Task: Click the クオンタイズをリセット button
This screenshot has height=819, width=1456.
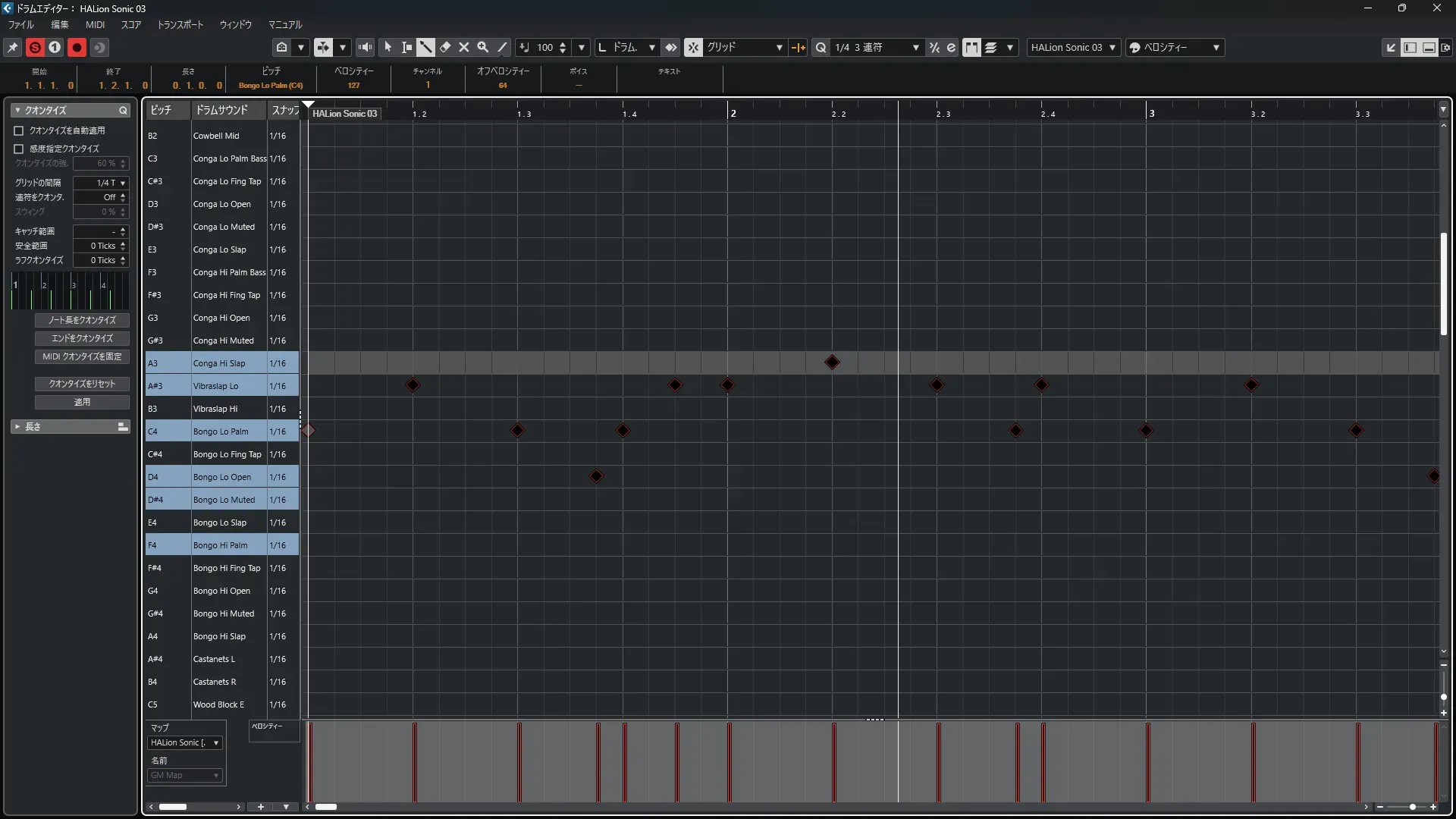Action: [82, 384]
